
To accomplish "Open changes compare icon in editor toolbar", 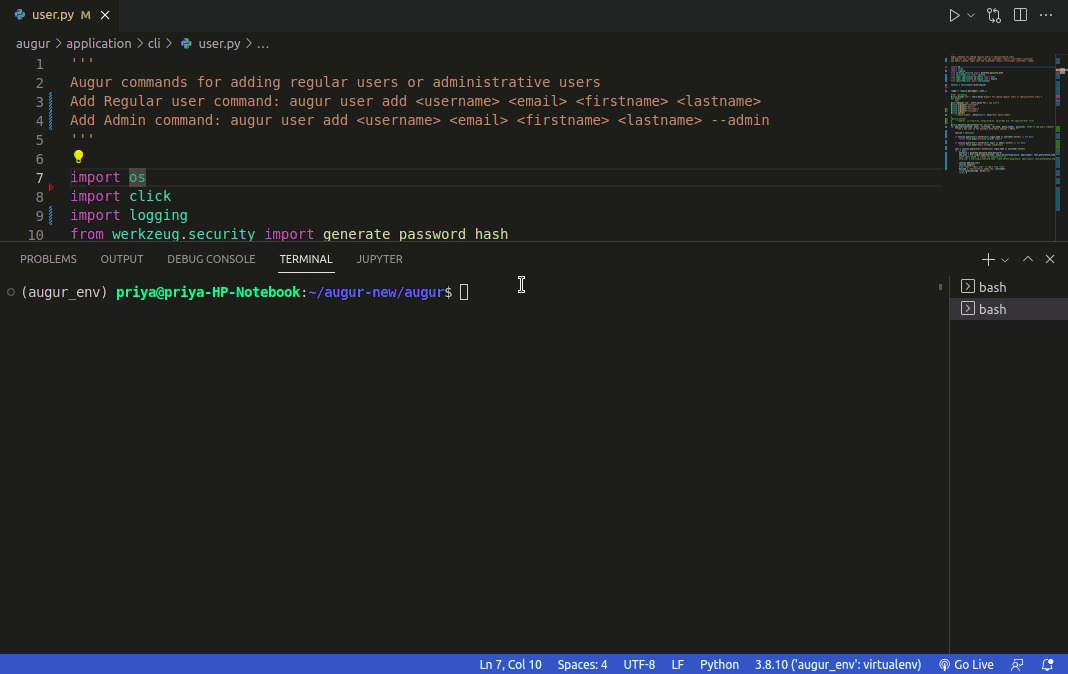I will 994,15.
